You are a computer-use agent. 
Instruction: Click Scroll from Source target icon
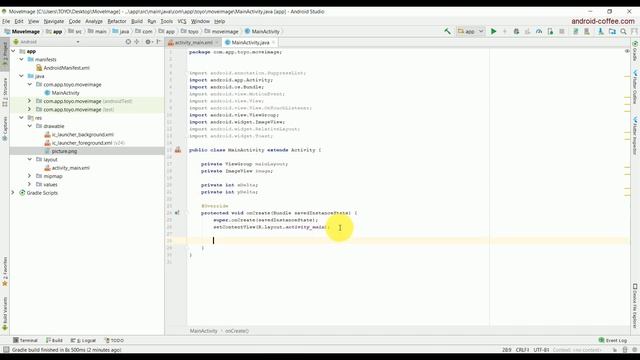128,42
